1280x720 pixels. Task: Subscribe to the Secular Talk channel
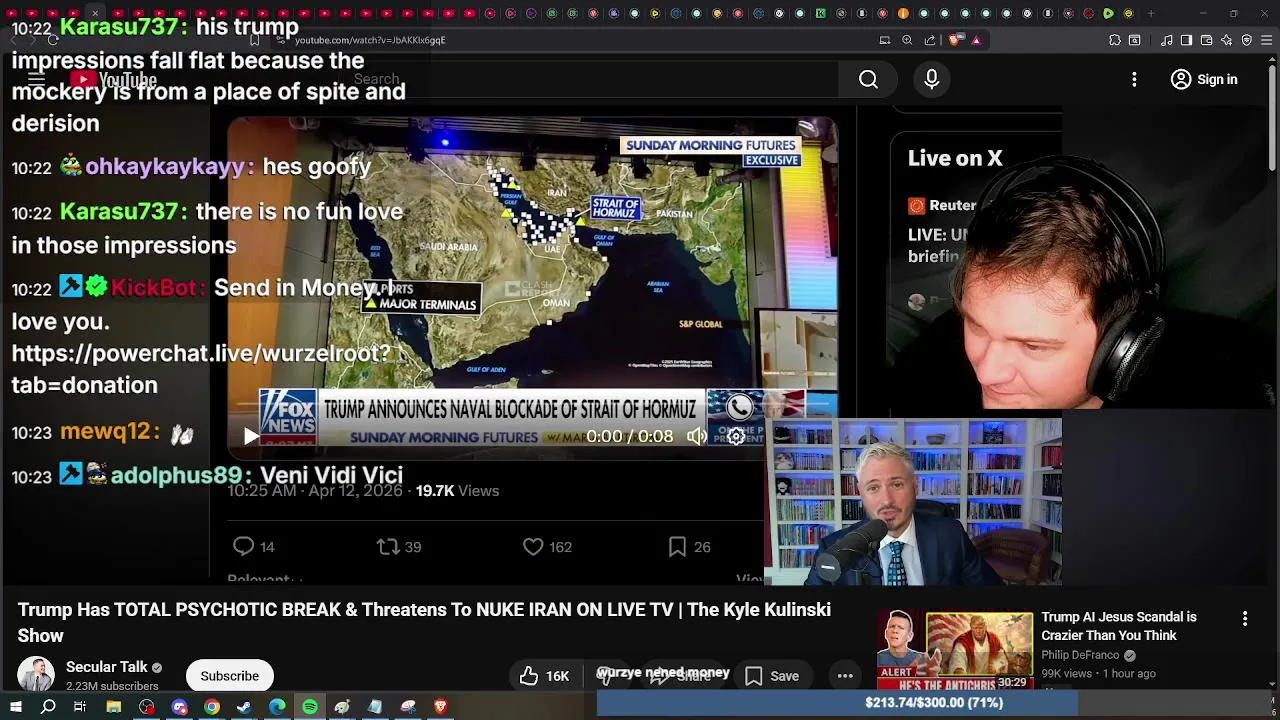[x=229, y=676]
